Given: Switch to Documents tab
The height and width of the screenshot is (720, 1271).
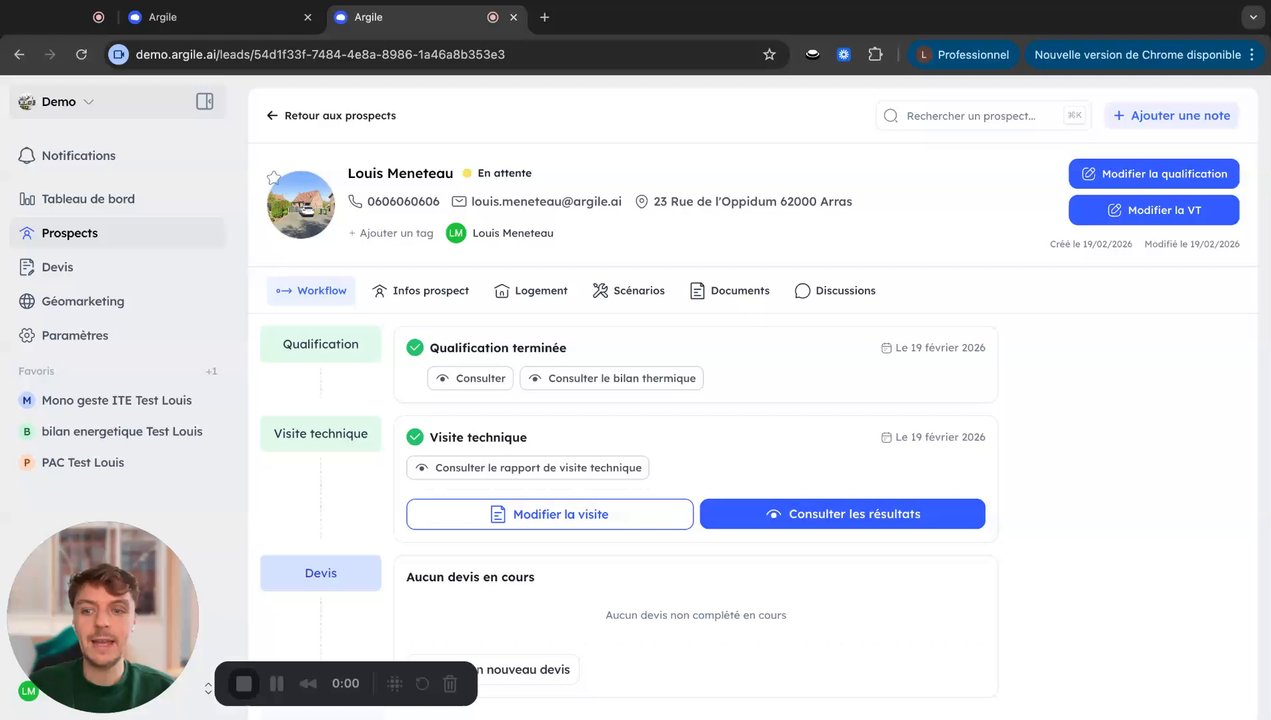Looking at the screenshot, I should click(x=730, y=291).
